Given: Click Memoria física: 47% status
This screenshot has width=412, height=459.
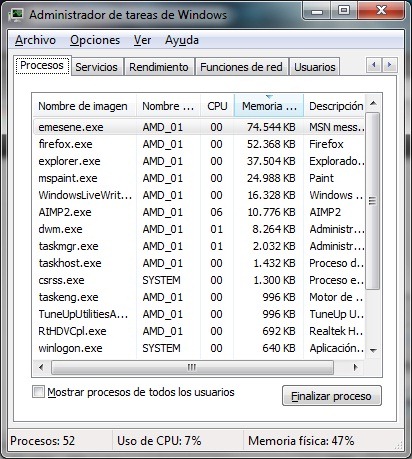Looking at the screenshot, I should pos(301,441).
